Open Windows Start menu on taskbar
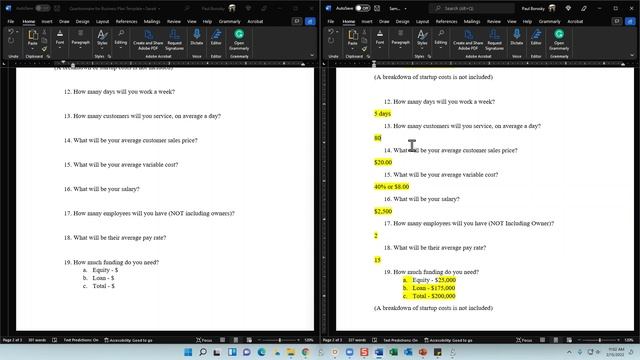 point(188,352)
